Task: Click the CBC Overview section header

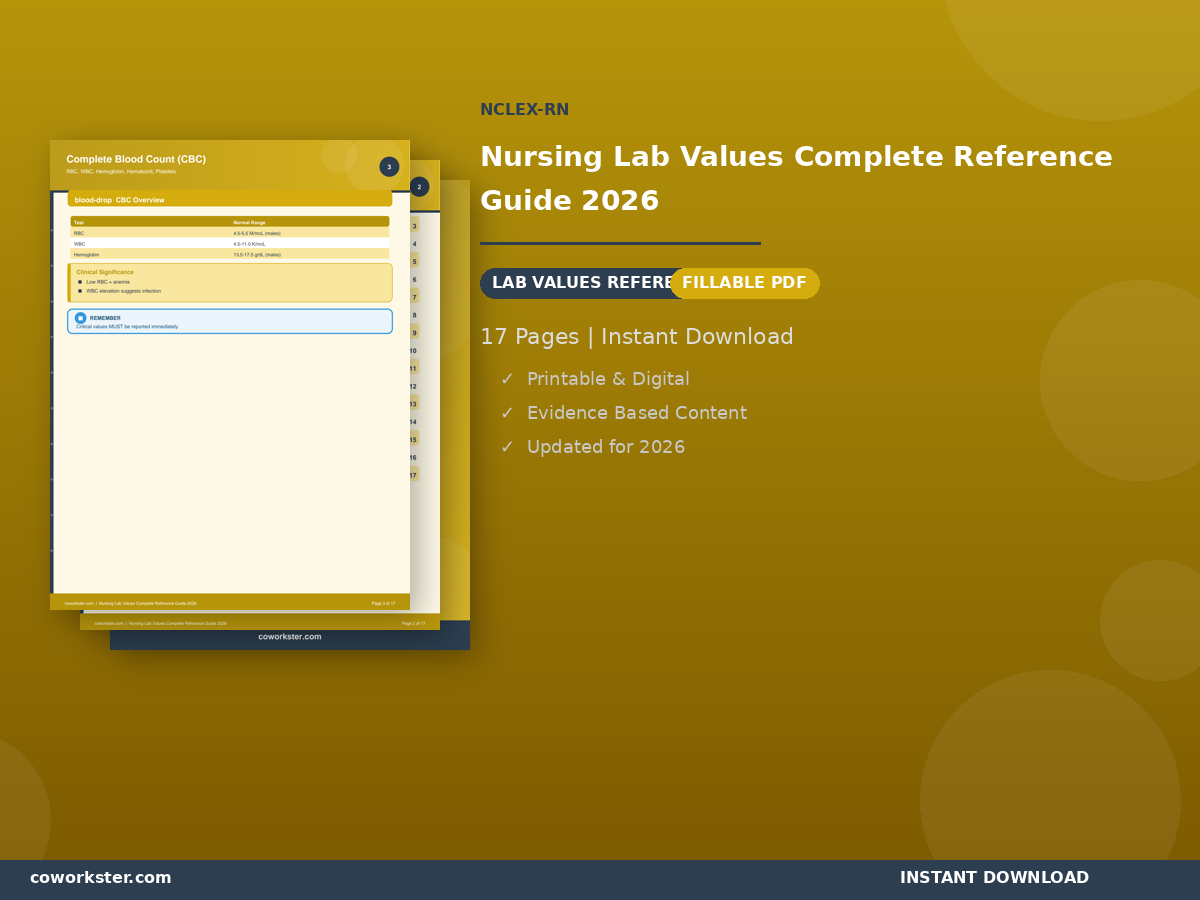Action: pos(230,200)
